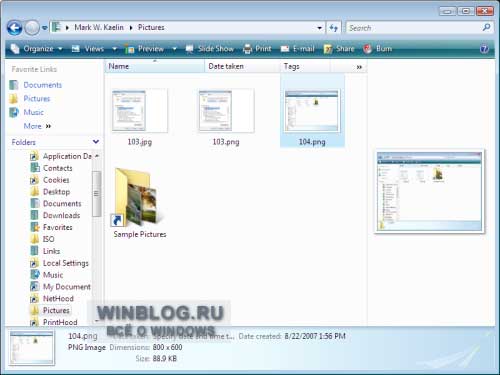Image resolution: width=500 pixels, height=375 pixels.
Task: Open the Help question mark icon
Action: pos(484,49)
